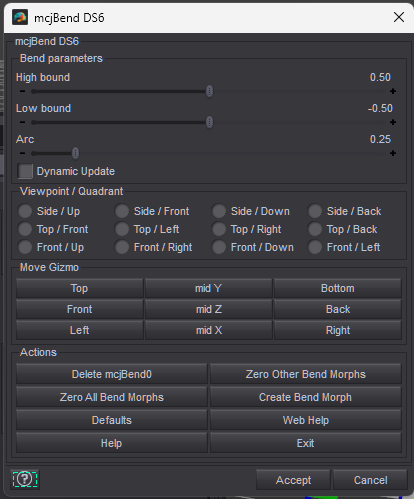This screenshot has height=499, width=414.
Task: Select the Front / Left radio button
Action: (315, 247)
